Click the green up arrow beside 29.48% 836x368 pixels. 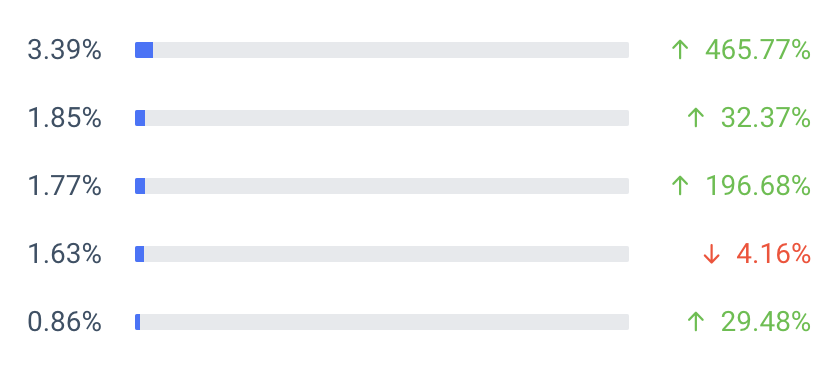(x=696, y=322)
